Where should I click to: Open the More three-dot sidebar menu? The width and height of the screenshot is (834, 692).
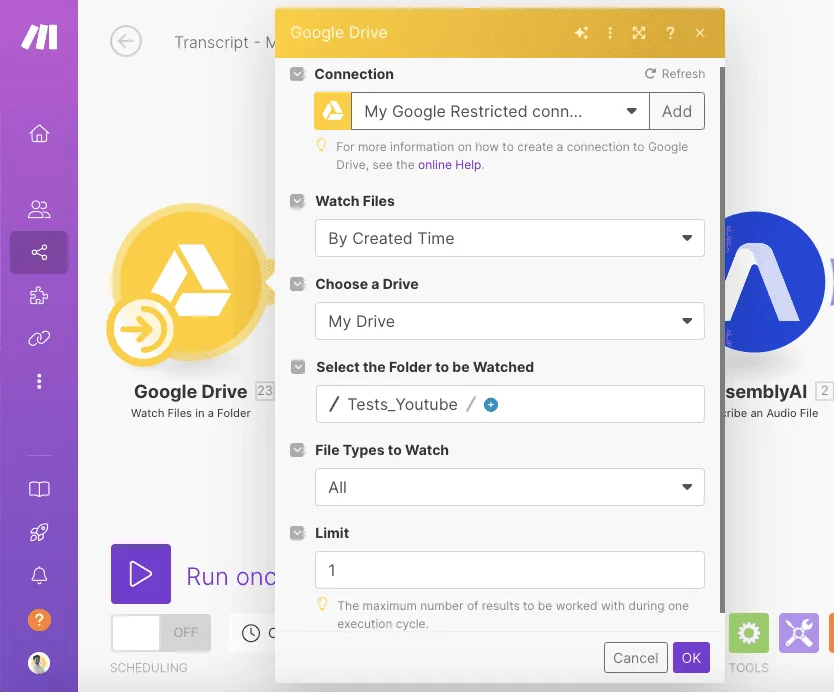[39, 381]
